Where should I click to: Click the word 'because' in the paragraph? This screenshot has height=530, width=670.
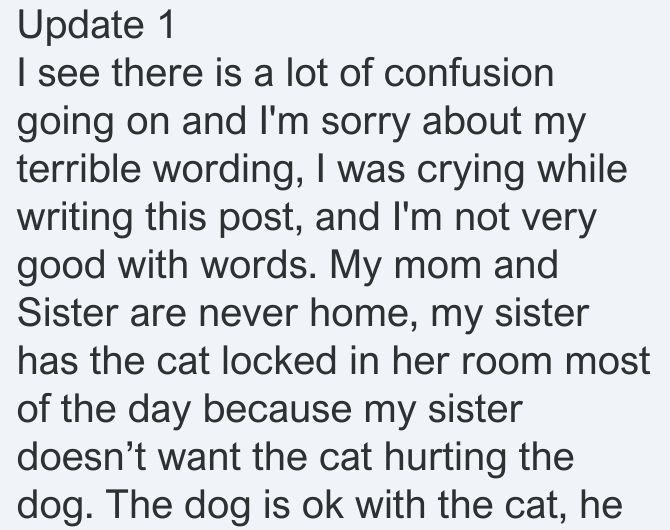(x=277, y=409)
